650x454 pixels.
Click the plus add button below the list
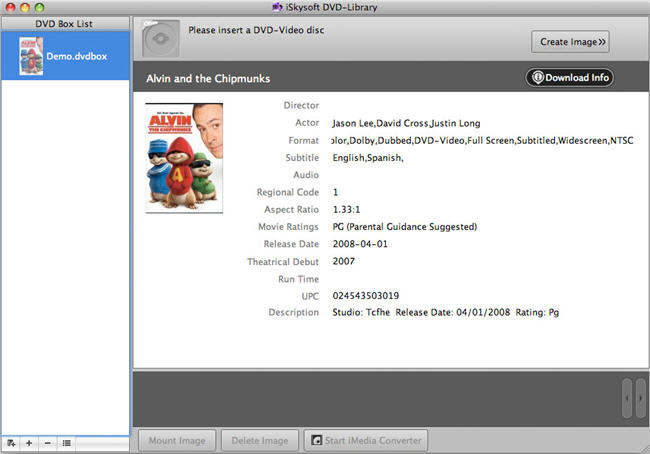pyautogui.click(x=29, y=443)
